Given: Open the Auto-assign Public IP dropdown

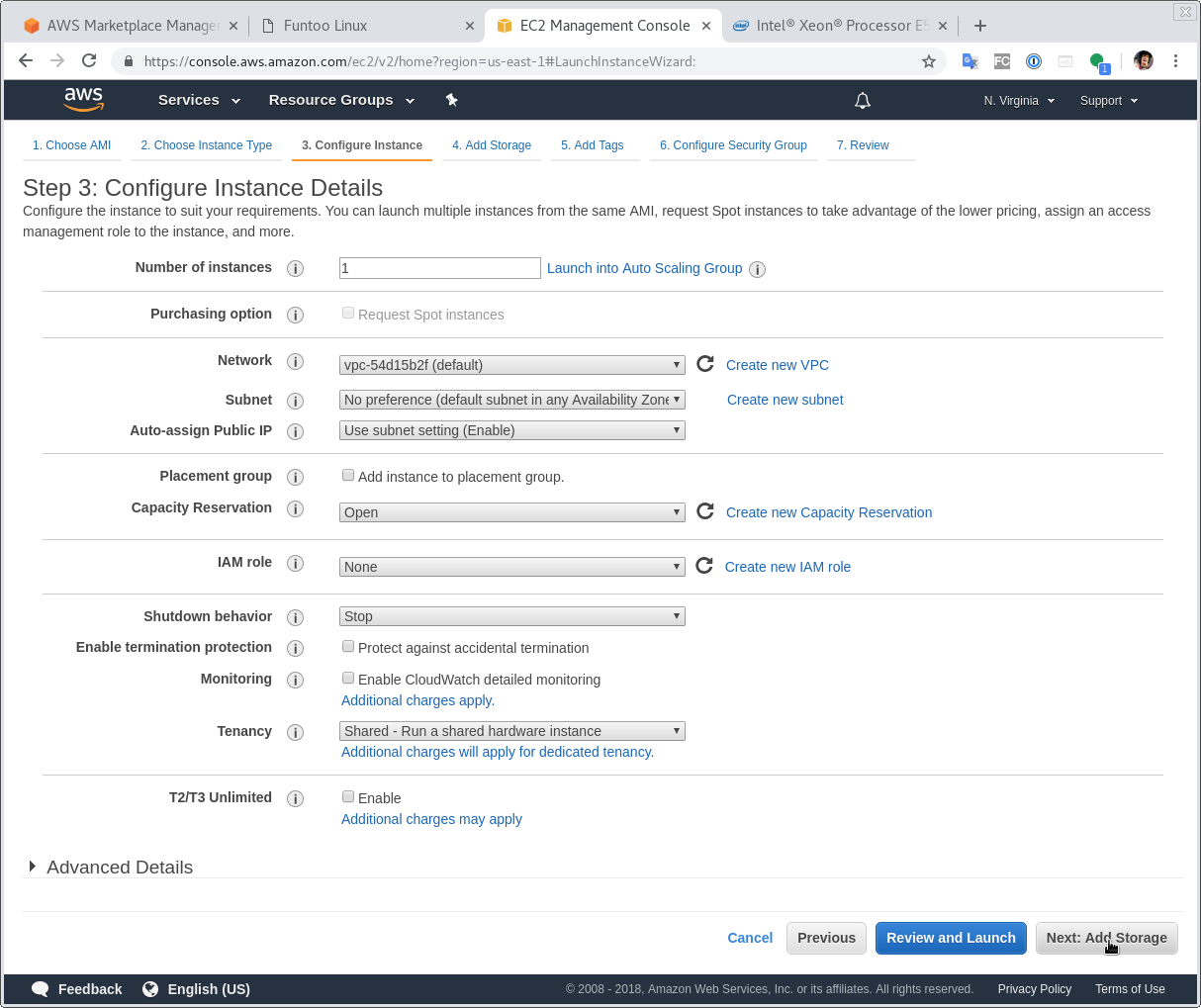Looking at the screenshot, I should 512,430.
